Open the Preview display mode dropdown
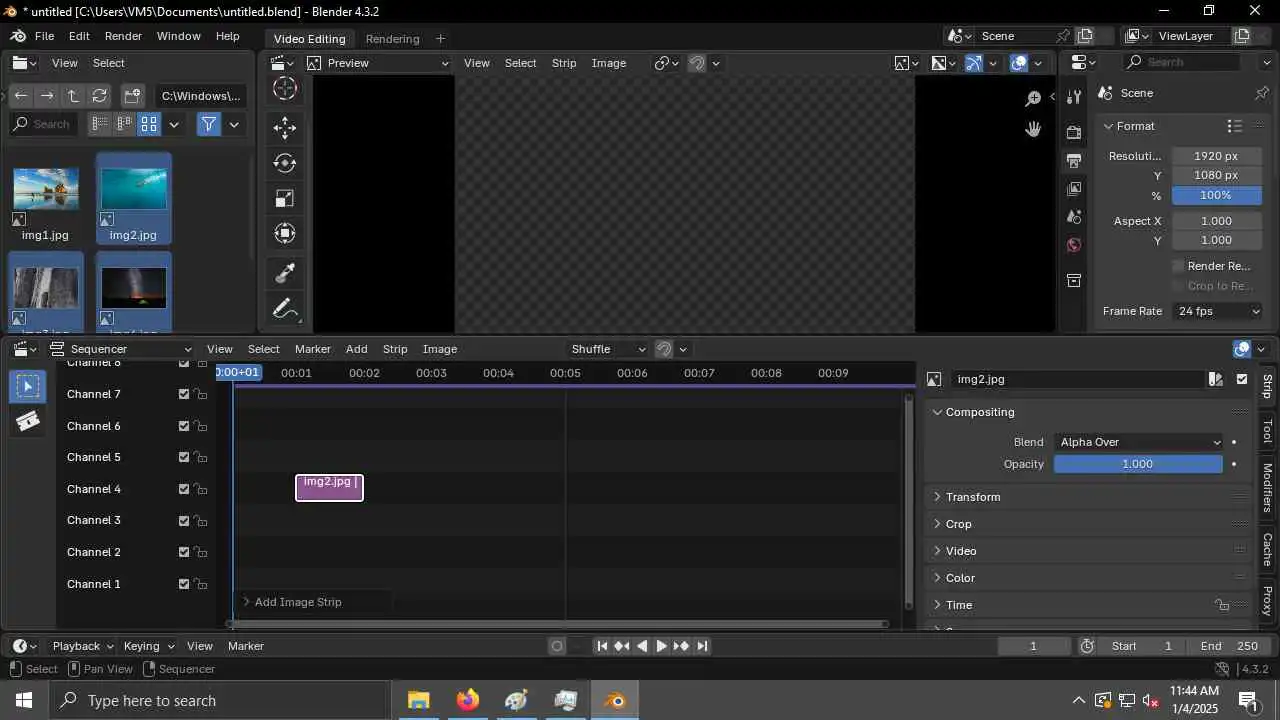 (379, 63)
